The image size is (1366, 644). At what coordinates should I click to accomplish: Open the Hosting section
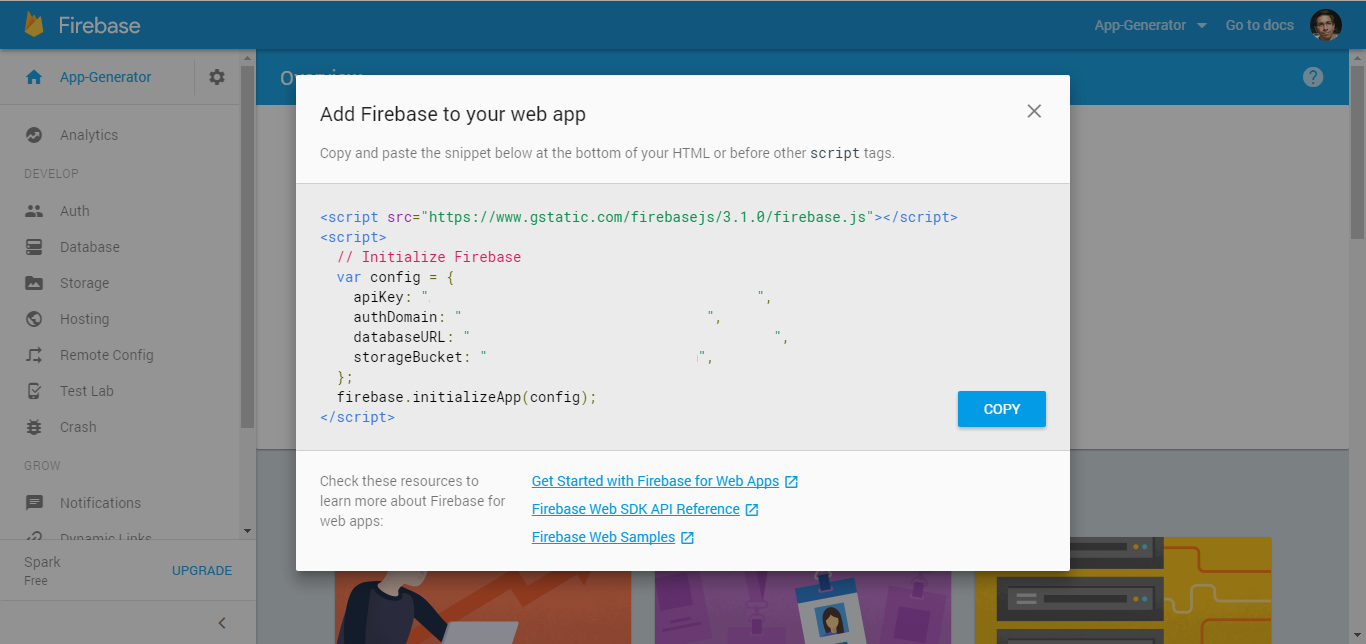click(x=82, y=318)
